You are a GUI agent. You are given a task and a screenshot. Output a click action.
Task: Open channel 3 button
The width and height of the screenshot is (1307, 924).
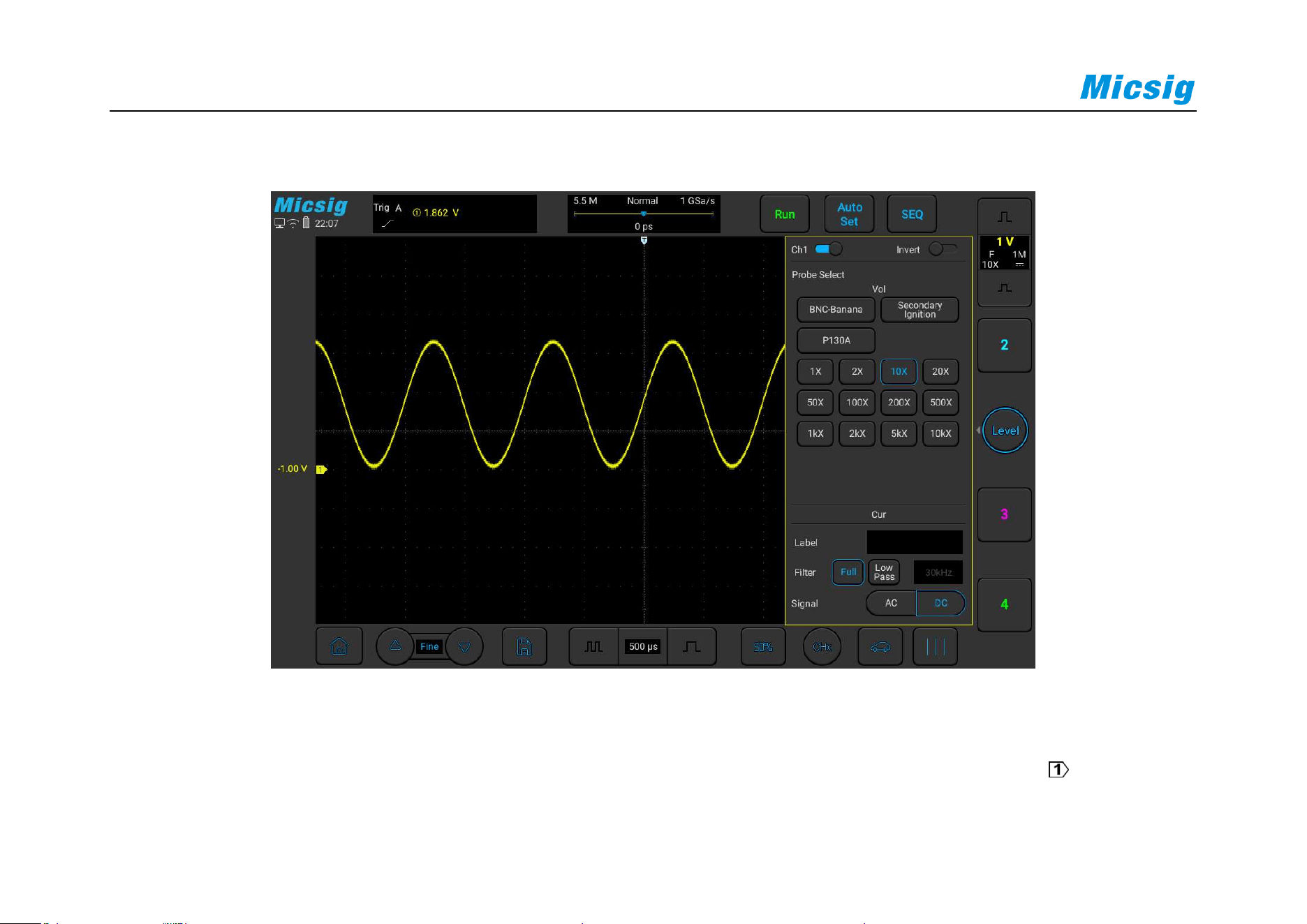coord(1005,514)
